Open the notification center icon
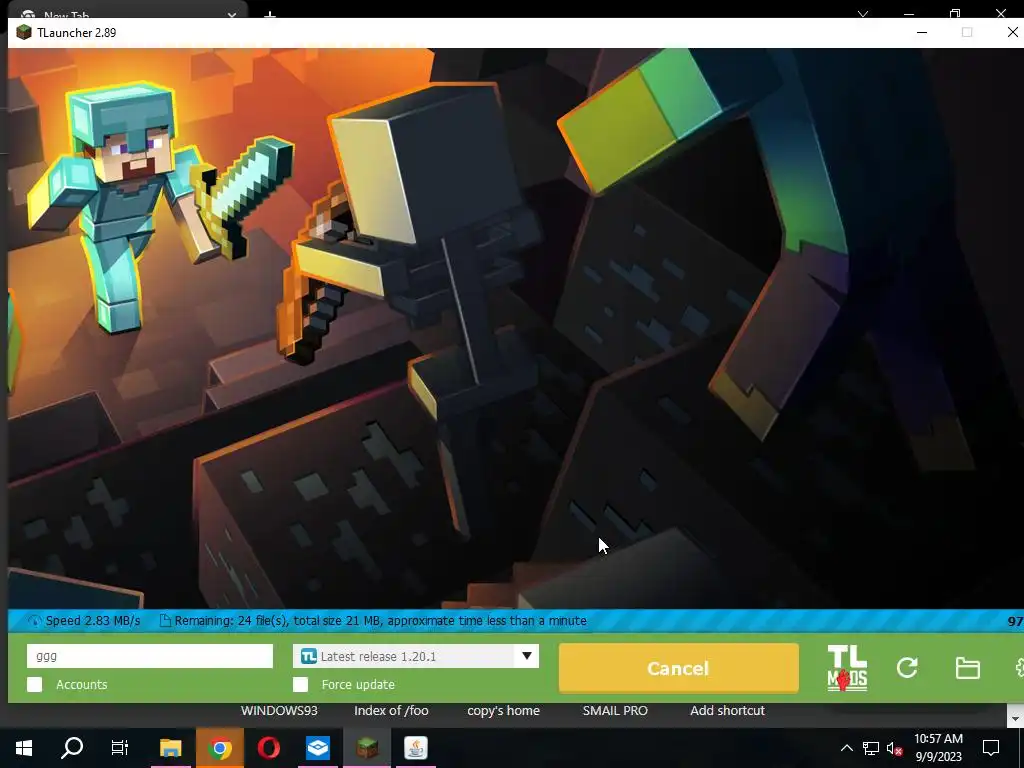 [x=991, y=748]
